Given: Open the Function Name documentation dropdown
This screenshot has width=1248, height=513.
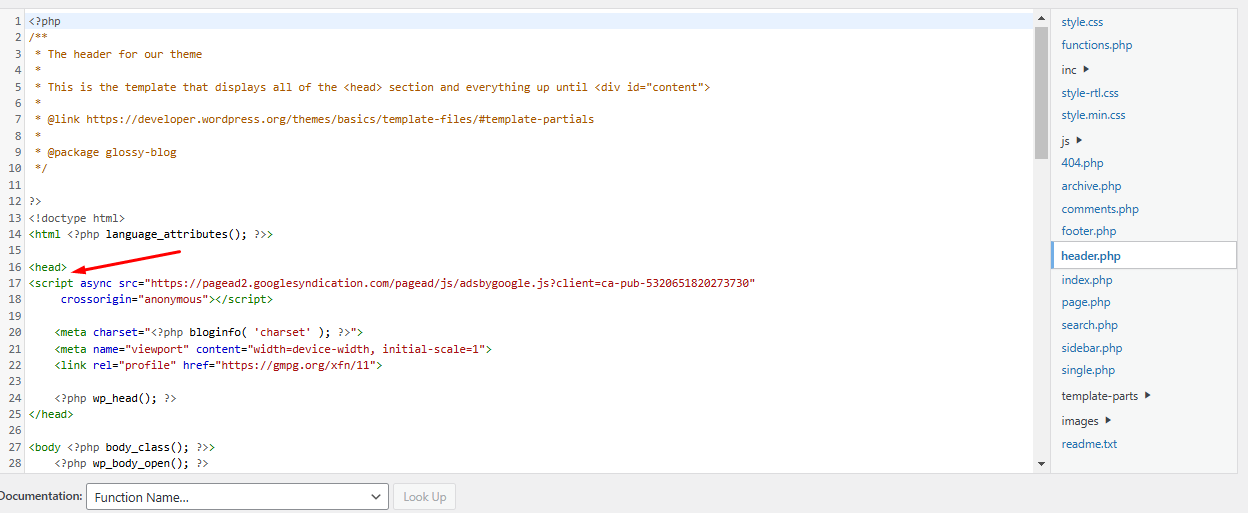Looking at the screenshot, I should pyautogui.click(x=237, y=497).
